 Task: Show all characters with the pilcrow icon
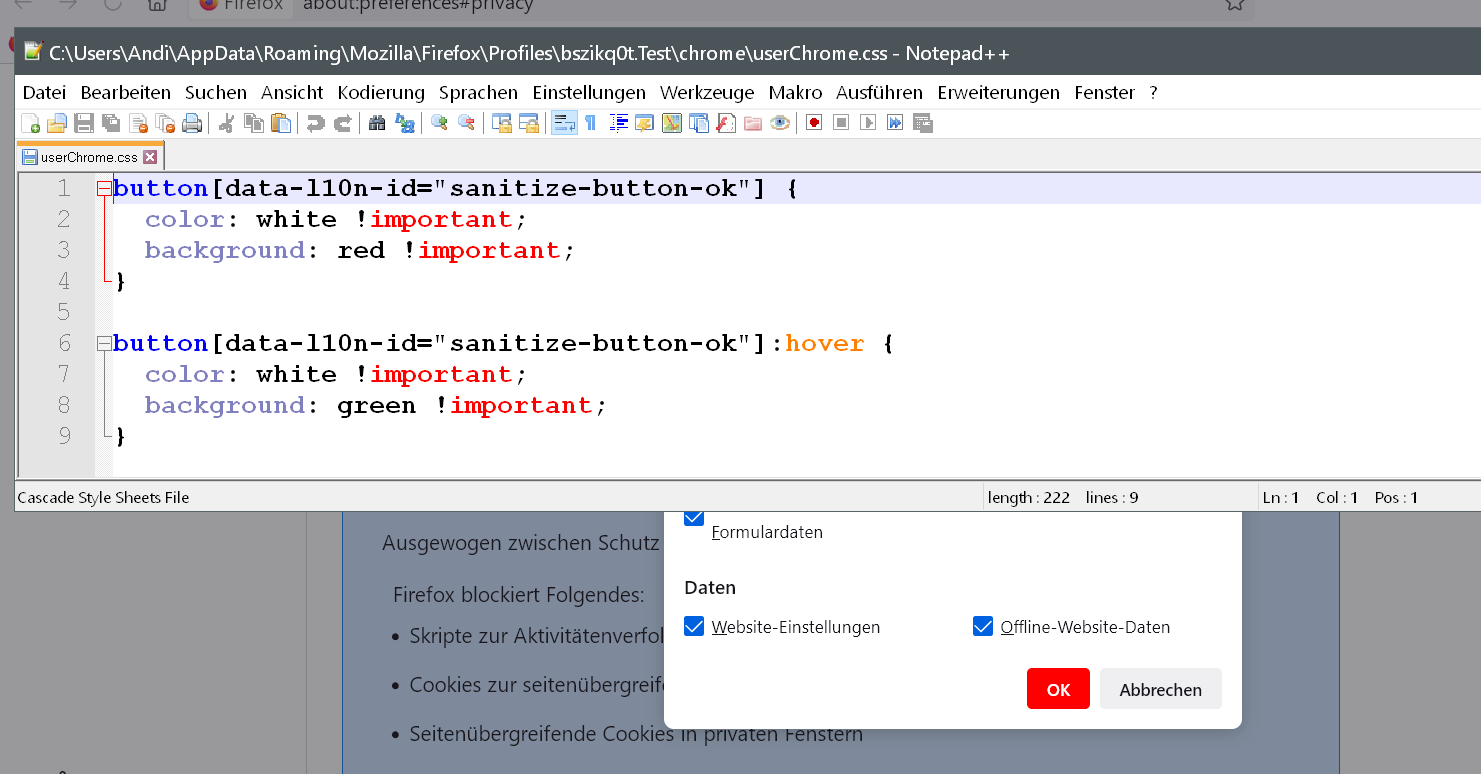(590, 123)
